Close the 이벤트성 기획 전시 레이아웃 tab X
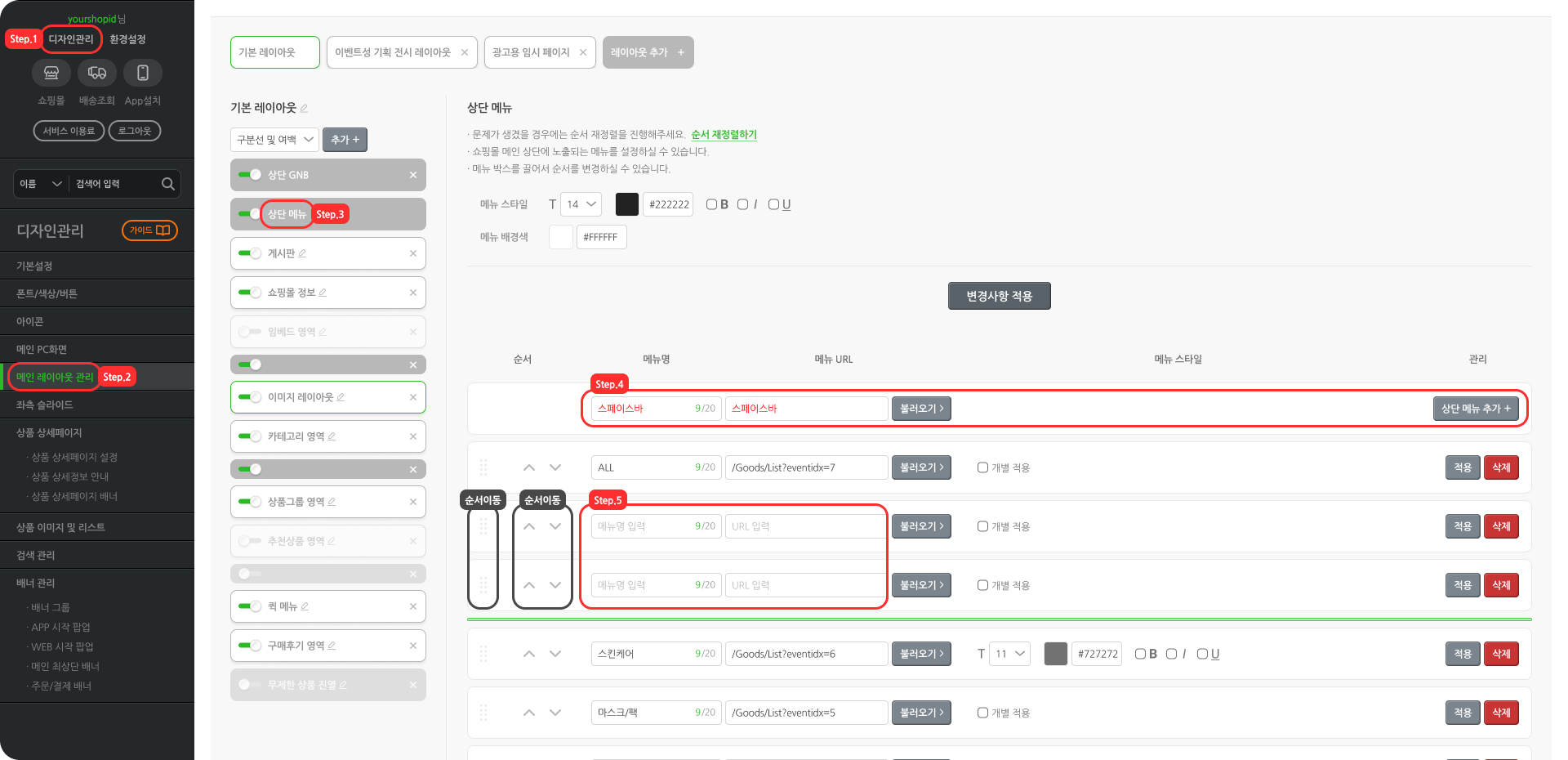This screenshot has height=760, width=1568. pos(465,52)
